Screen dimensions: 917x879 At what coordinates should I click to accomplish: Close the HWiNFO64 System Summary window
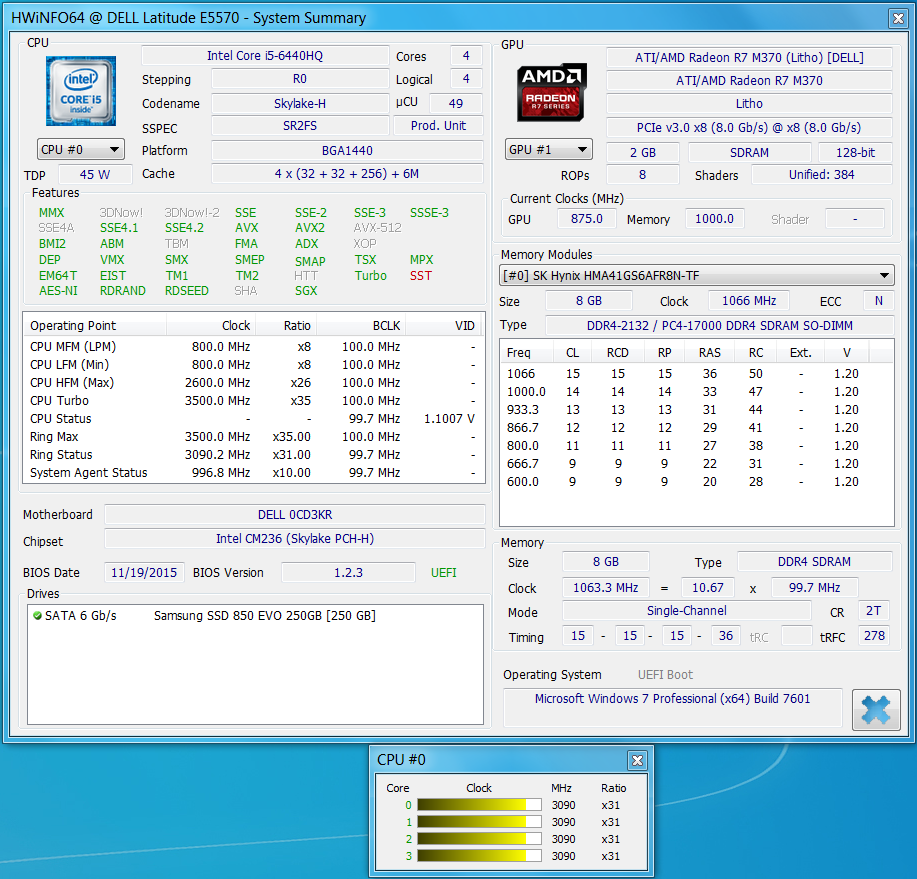click(898, 18)
